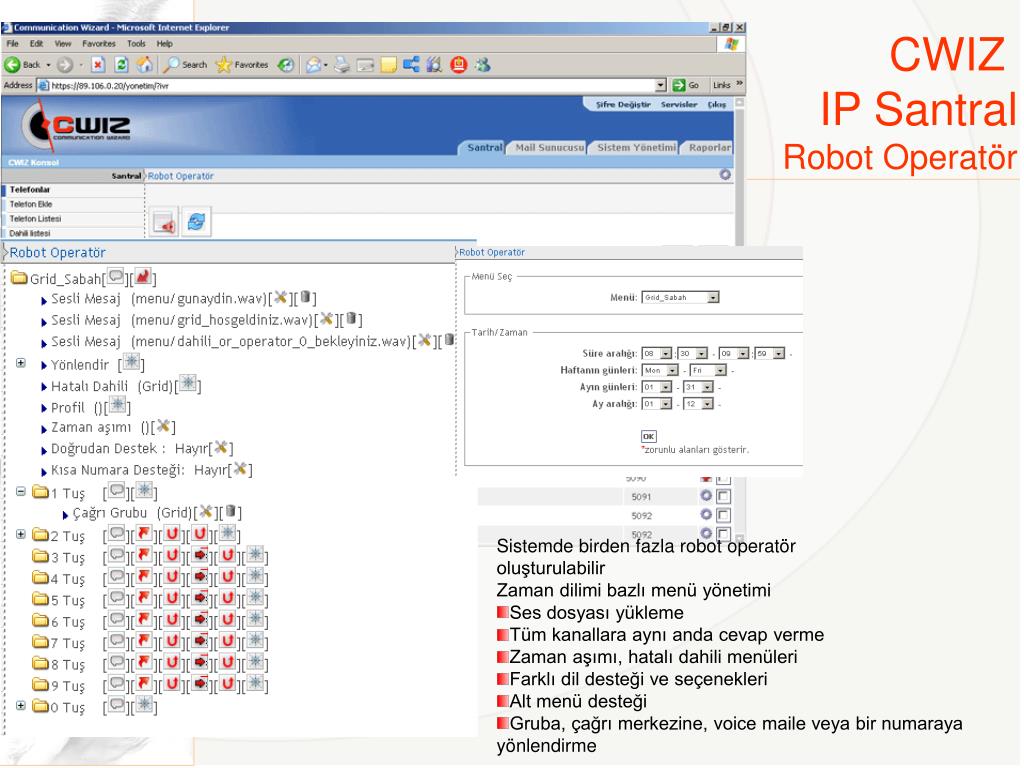
Task: Open the Tools menu
Action: coord(136,44)
